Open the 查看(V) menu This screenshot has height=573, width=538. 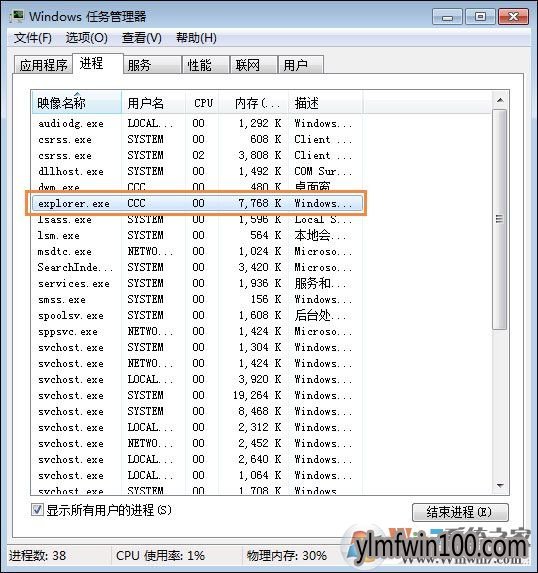(141, 38)
